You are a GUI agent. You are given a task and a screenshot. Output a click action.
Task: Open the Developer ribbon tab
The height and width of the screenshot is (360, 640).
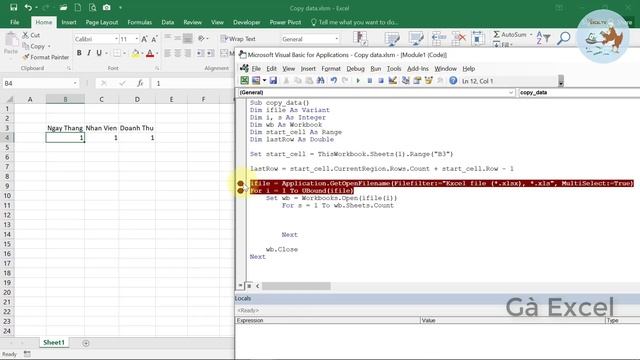pyautogui.click(x=247, y=22)
